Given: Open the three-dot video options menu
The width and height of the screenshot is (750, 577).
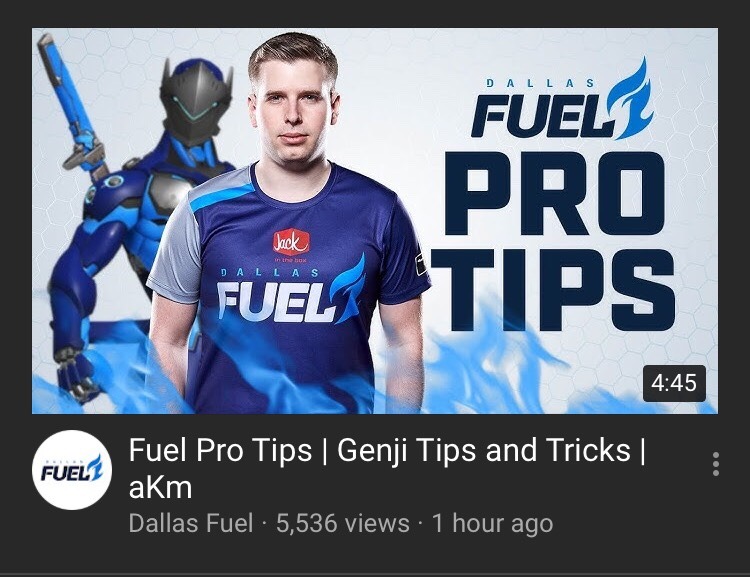Looking at the screenshot, I should (x=716, y=464).
